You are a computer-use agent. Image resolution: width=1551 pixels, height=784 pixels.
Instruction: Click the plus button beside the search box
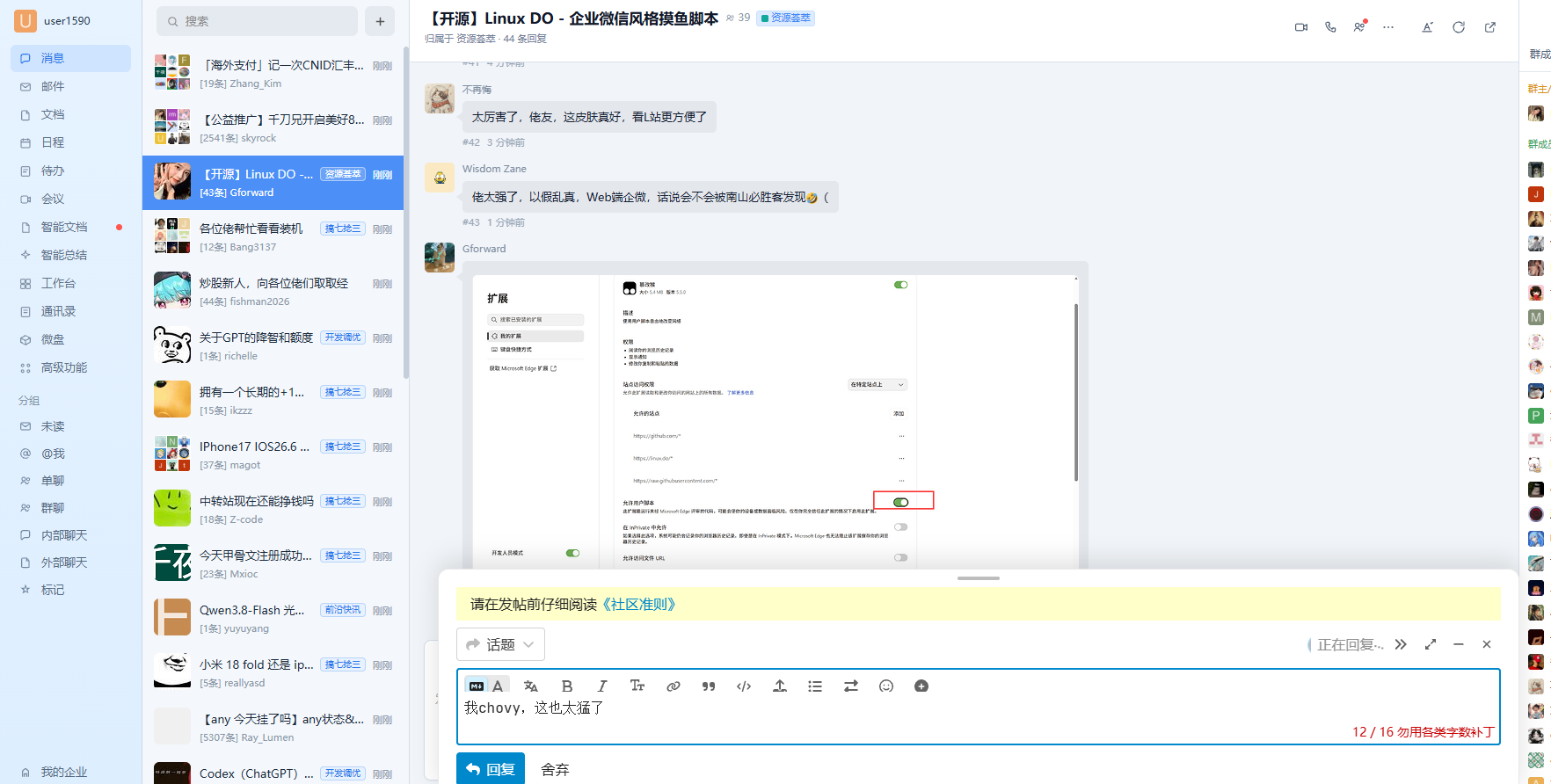coord(380,21)
